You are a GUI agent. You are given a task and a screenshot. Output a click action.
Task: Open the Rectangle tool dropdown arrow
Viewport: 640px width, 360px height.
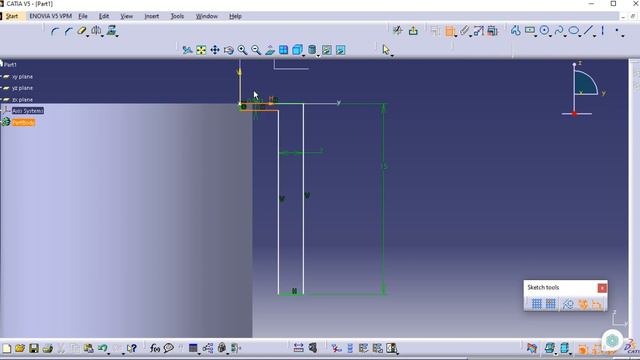536,36
